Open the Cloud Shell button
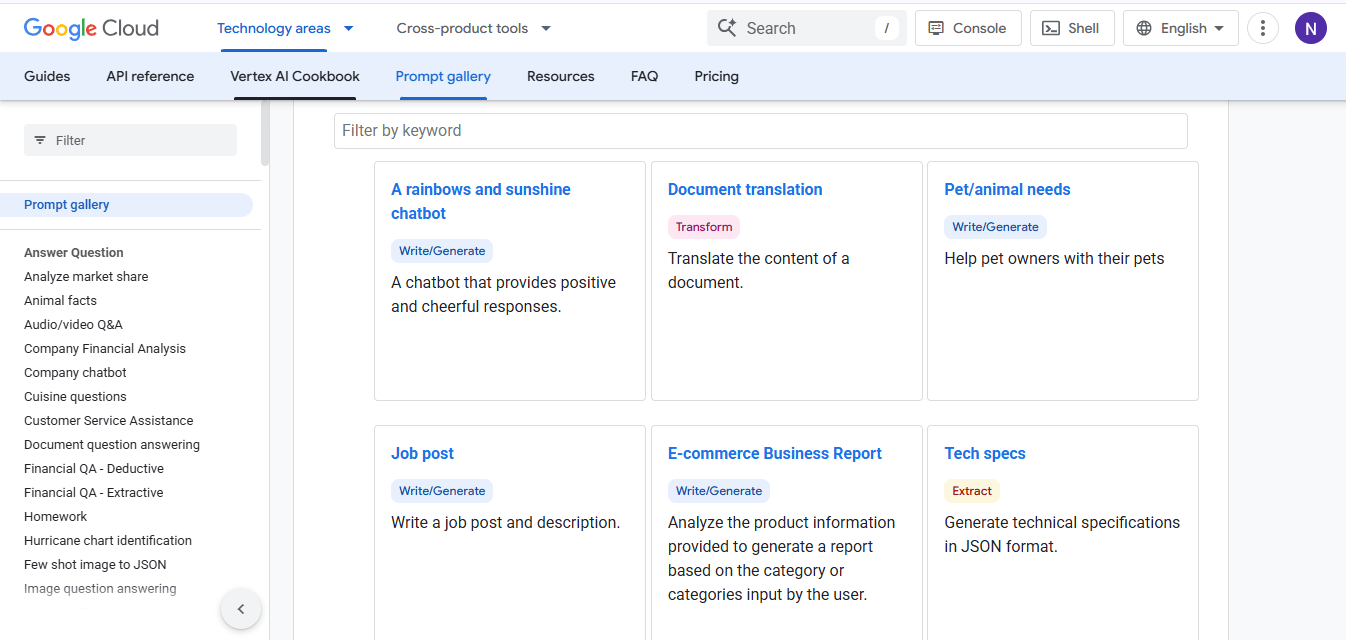Screen dimensions: 1346x640 (1072, 28)
